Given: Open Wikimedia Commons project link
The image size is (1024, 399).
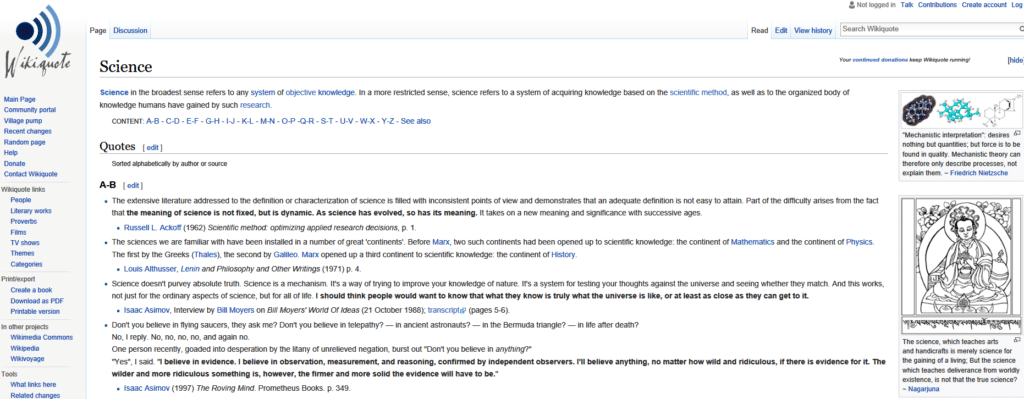Looking at the screenshot, I should [42, 338].
